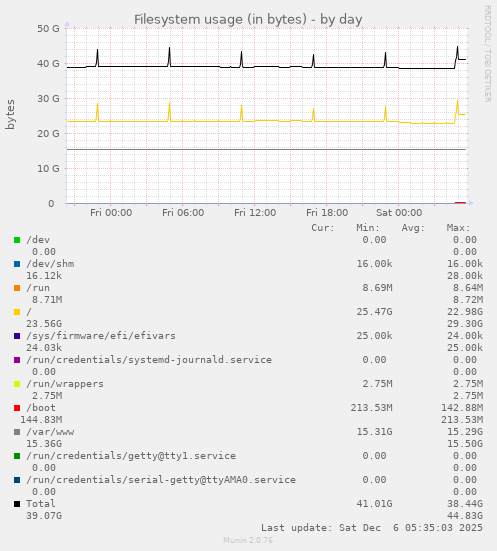The height and width of the screenshot is (551, 497).
Task: Click the 'Last update: Sat Dec 6 05:35:03 2025' text
Action: coord(372,528)
